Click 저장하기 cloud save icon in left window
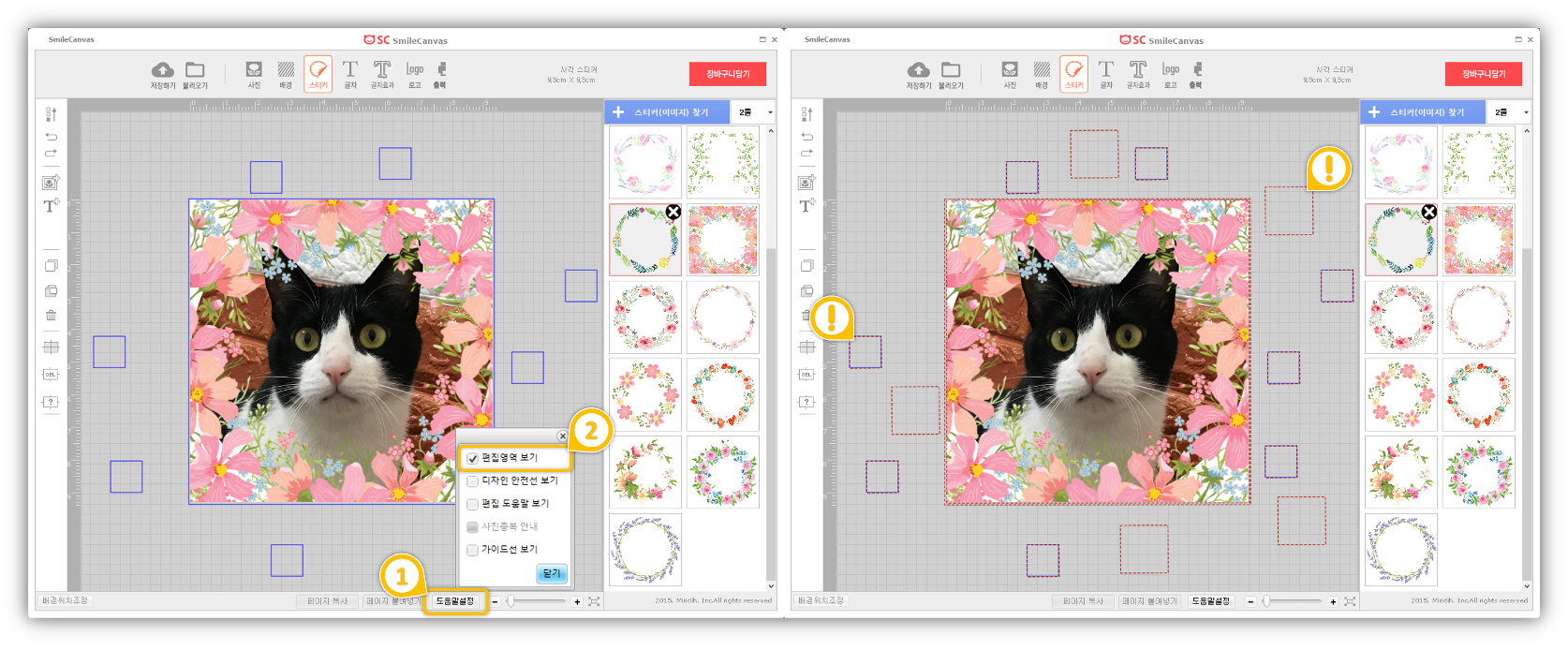 (x=163, y=70)
